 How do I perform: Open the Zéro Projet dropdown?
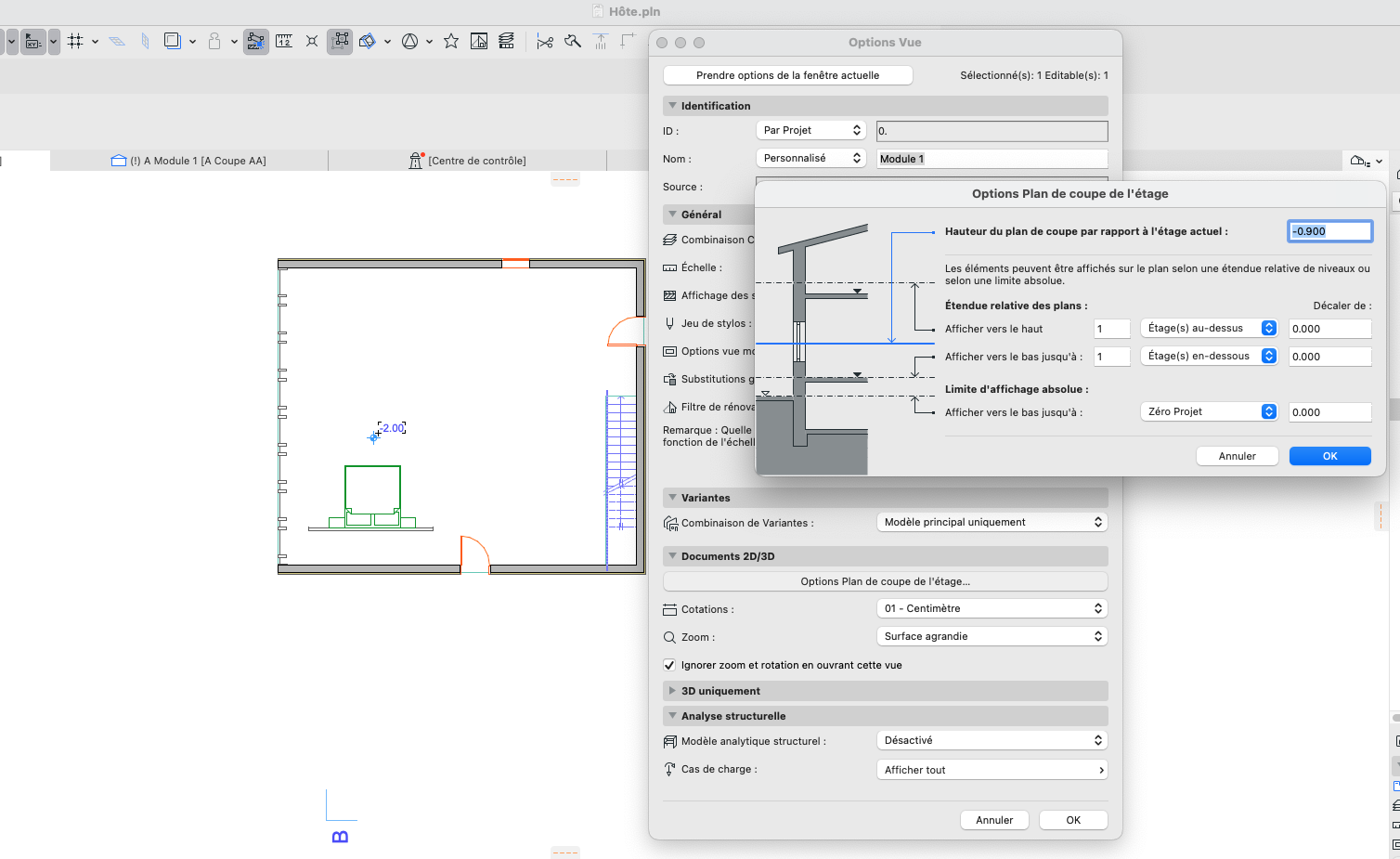click(1209, 411)
